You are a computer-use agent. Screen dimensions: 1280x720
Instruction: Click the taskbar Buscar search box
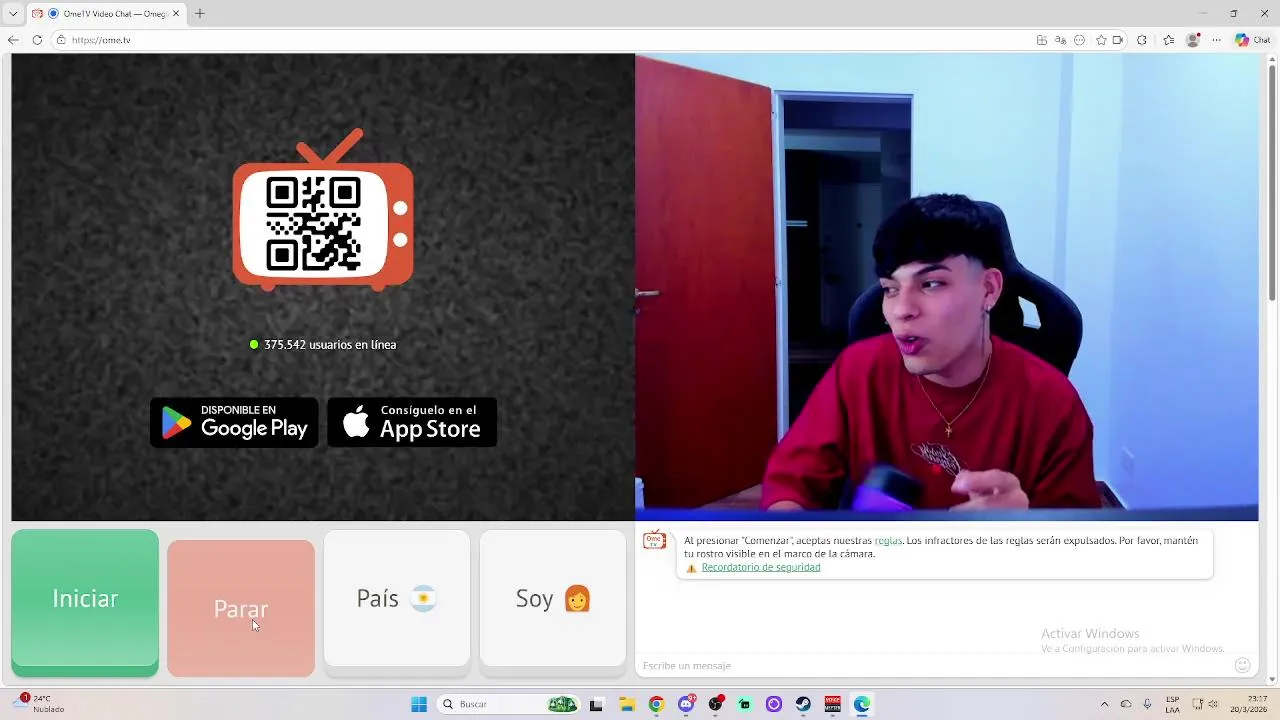click(510, 704)
